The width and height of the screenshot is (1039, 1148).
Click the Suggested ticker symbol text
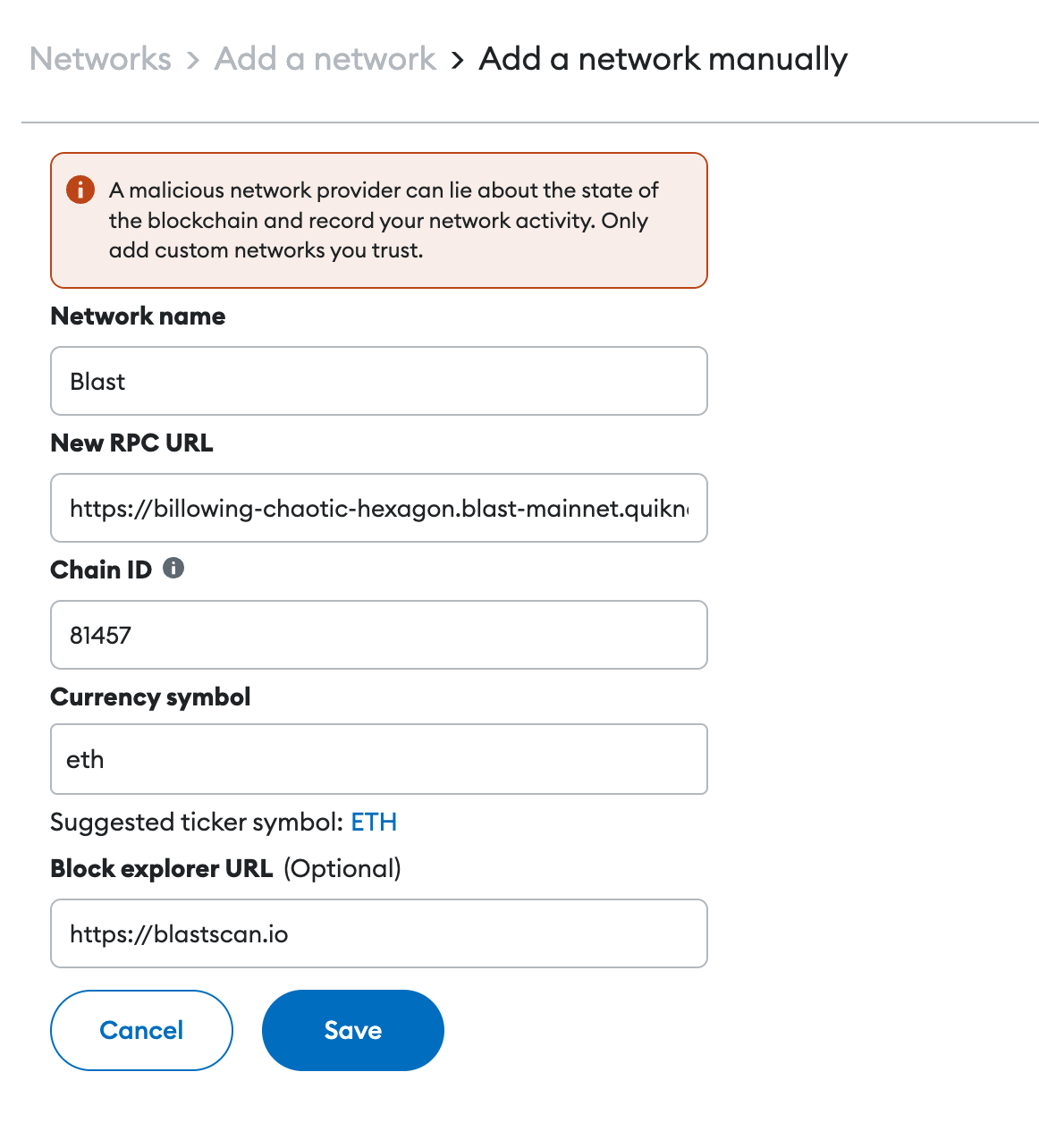coord(197,822)
